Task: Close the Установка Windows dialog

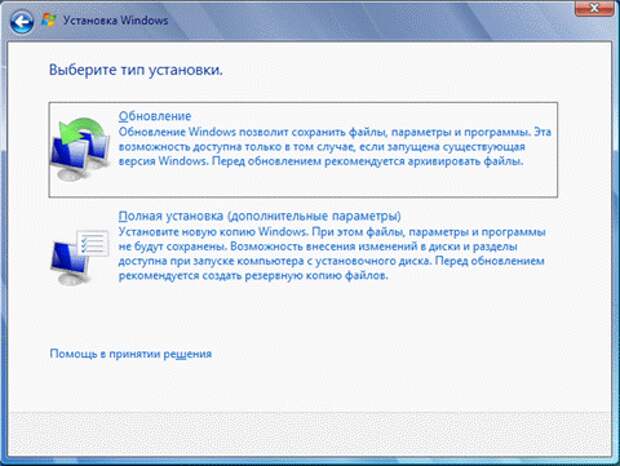Action: 594,8
